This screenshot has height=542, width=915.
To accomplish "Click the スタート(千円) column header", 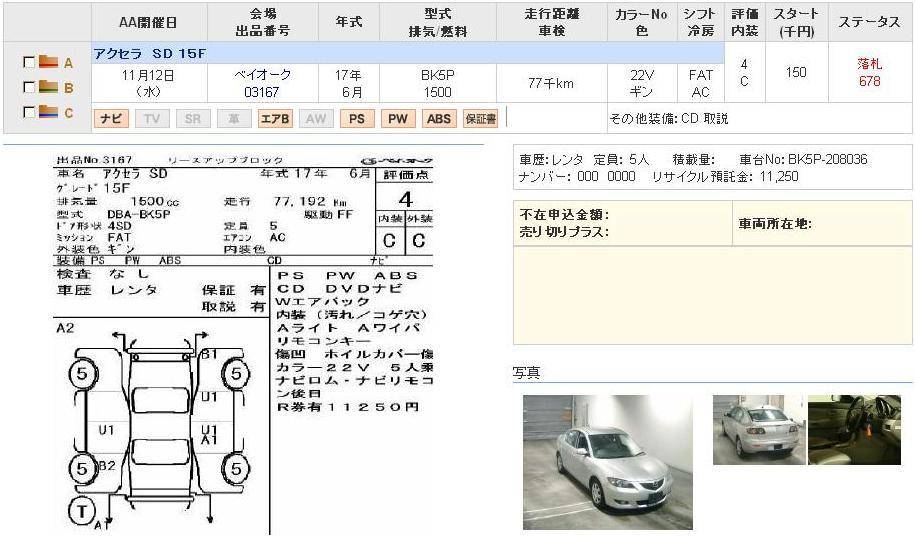I will (x=797, y=22).
